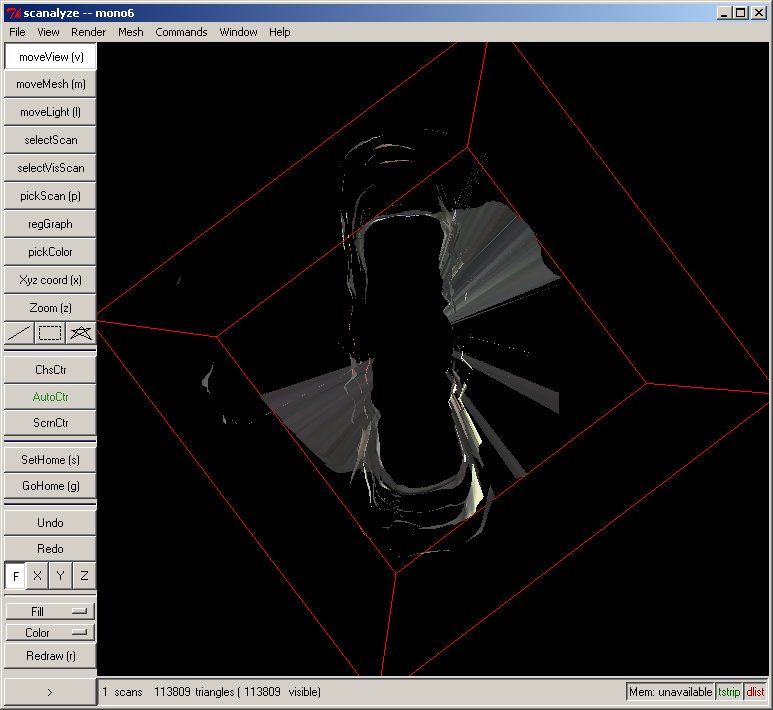Click the scanalyze title bar app icon

(13, 13)
